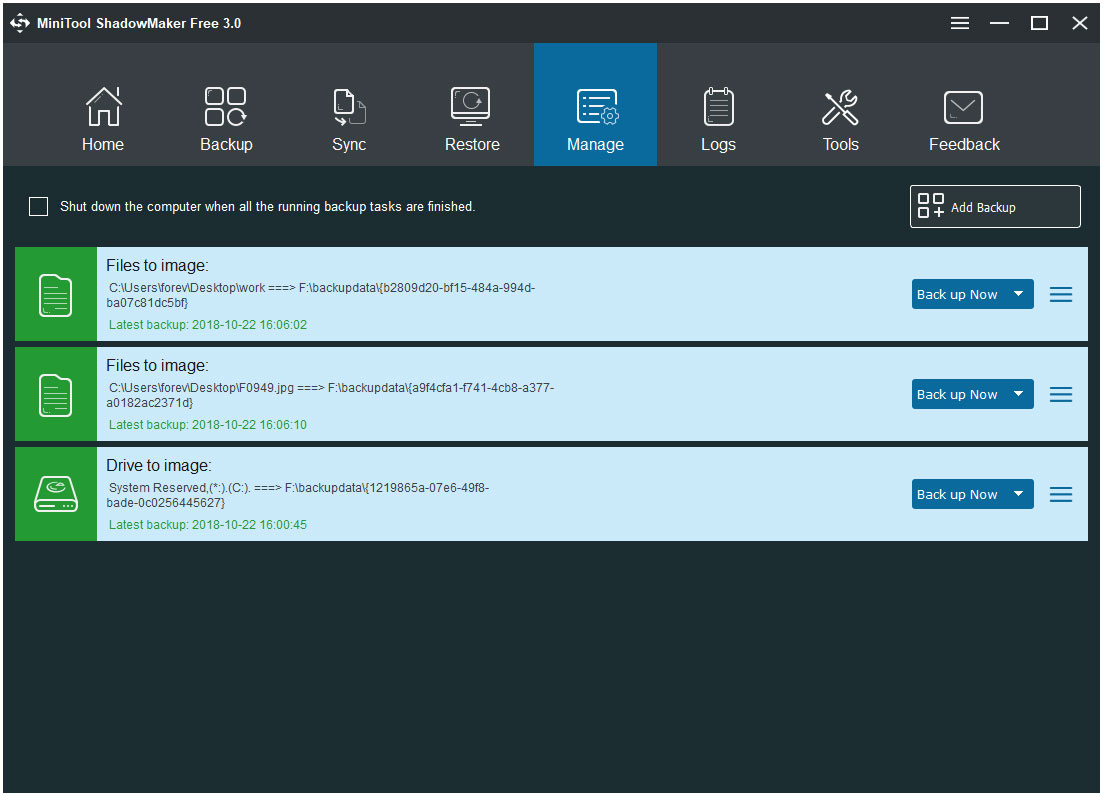Enable shut down when backups finish
1103x796 pixels.
tap(39, 206)
